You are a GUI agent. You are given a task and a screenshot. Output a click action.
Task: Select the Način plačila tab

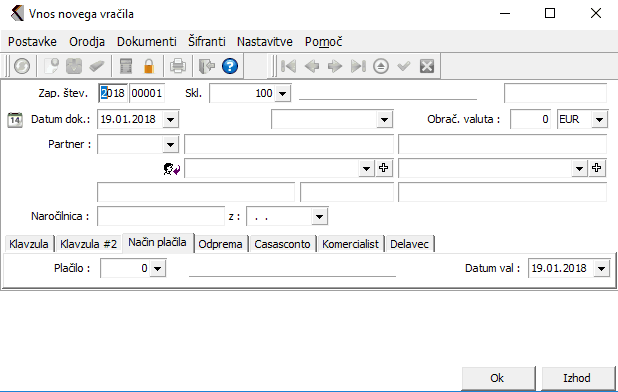coord(158,243)
